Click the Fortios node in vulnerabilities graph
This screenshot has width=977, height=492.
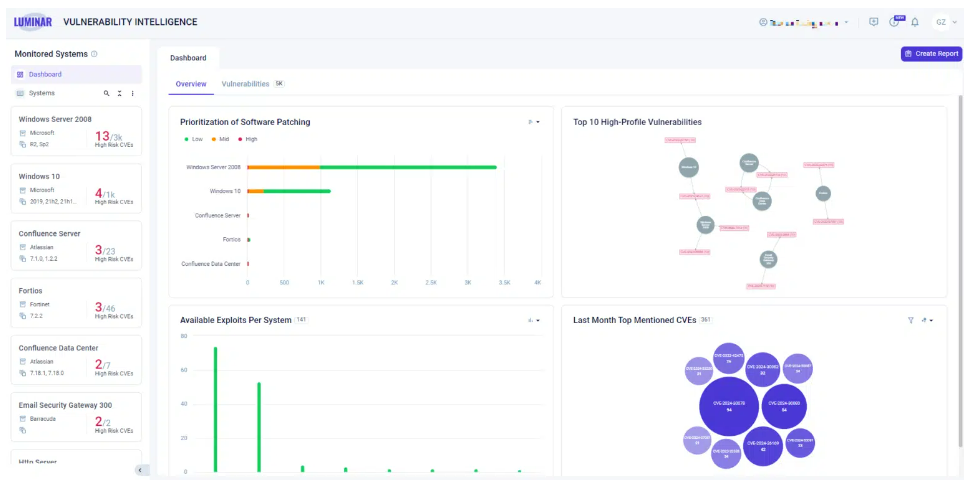[823, 194]
